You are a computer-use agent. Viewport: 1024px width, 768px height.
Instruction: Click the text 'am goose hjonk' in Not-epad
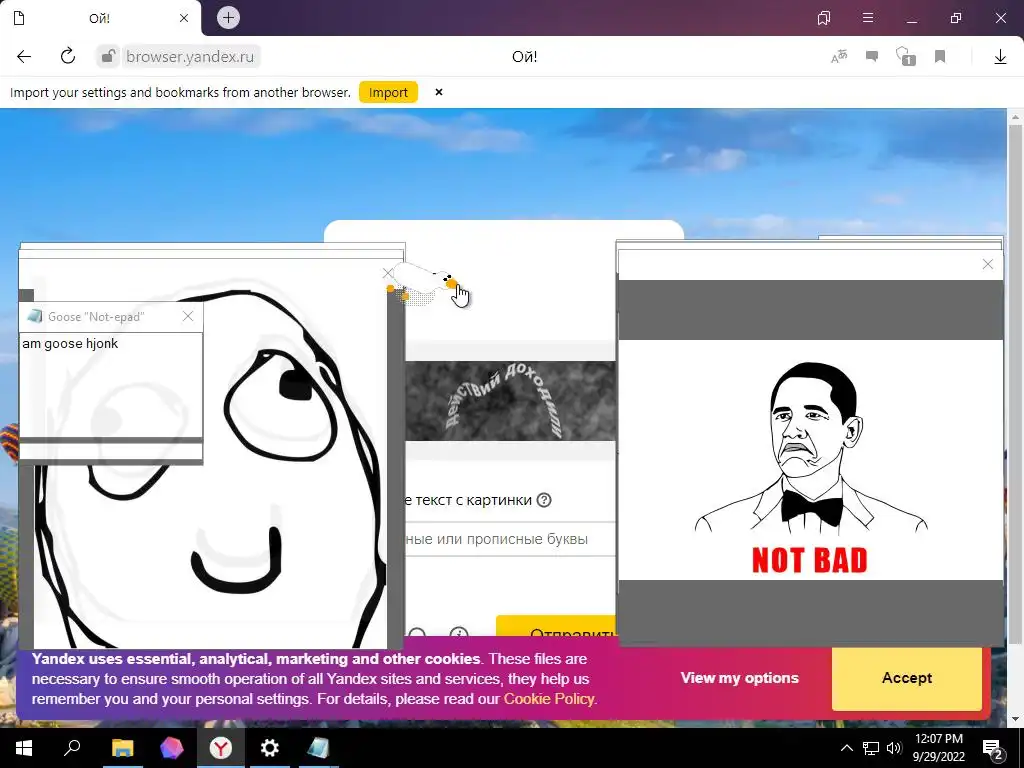(70, 344)
